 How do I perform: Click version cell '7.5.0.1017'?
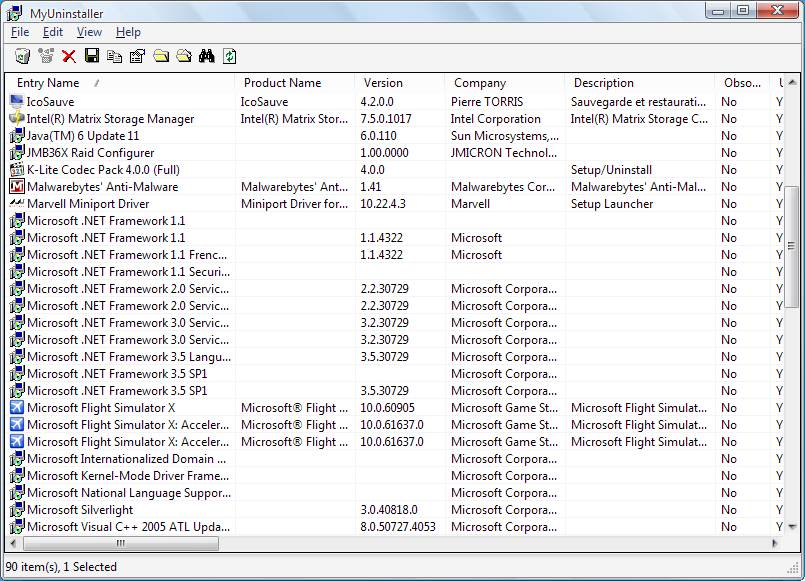386,119
